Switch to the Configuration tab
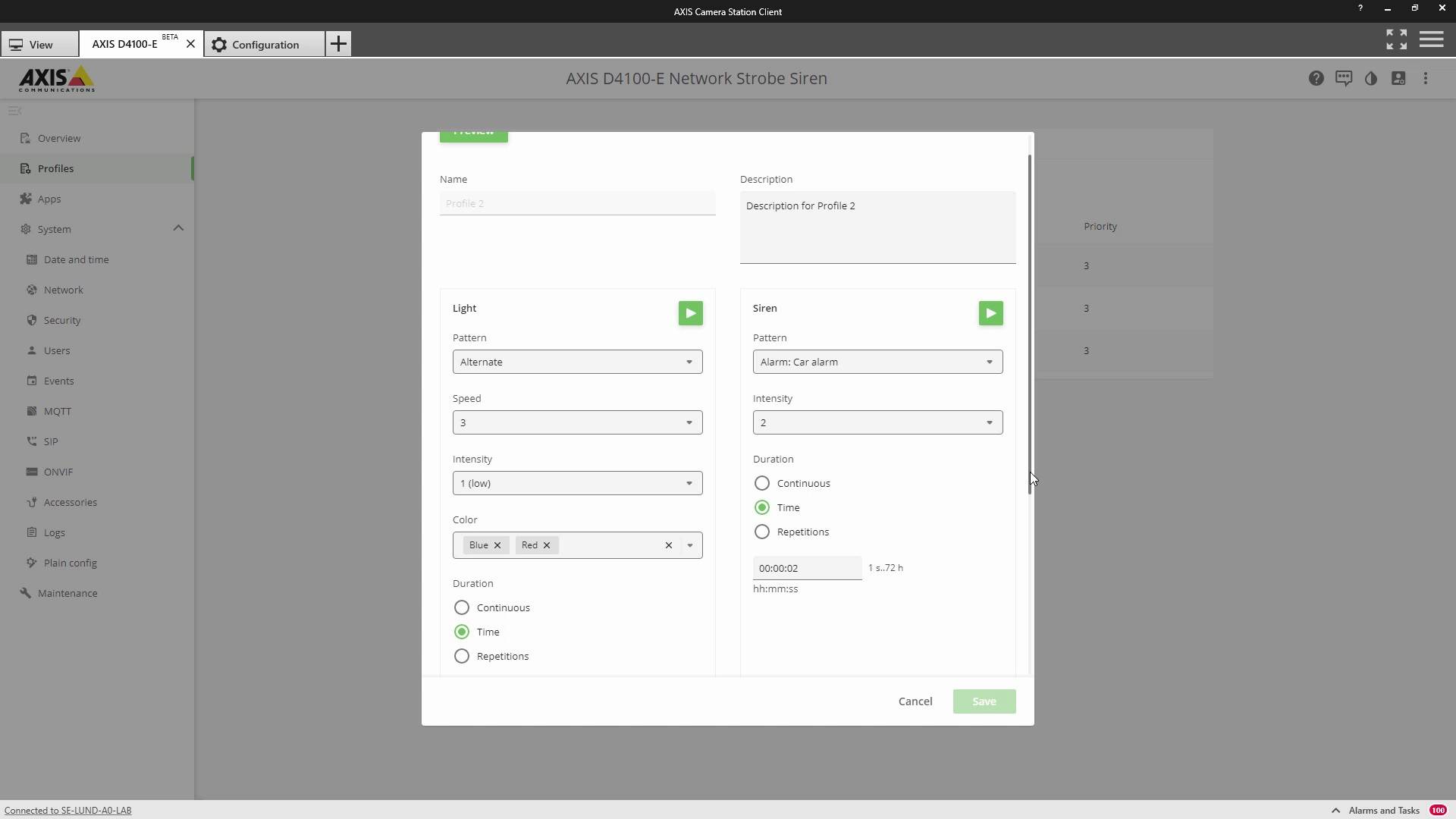The height and width of the screenshot is (819, 1456). (265, 45)
